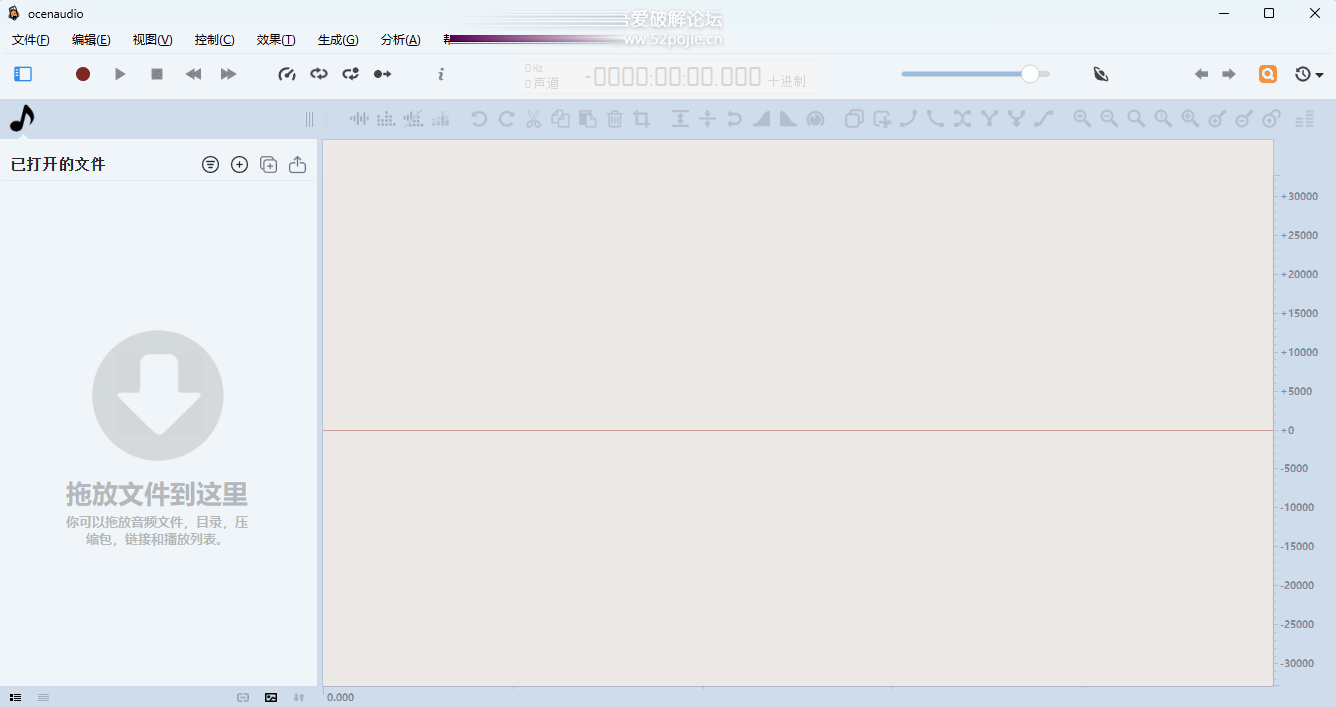Screen dimensions: 1336x707
Task: Stop playback with the square button
Action: (x=157, y=74)
